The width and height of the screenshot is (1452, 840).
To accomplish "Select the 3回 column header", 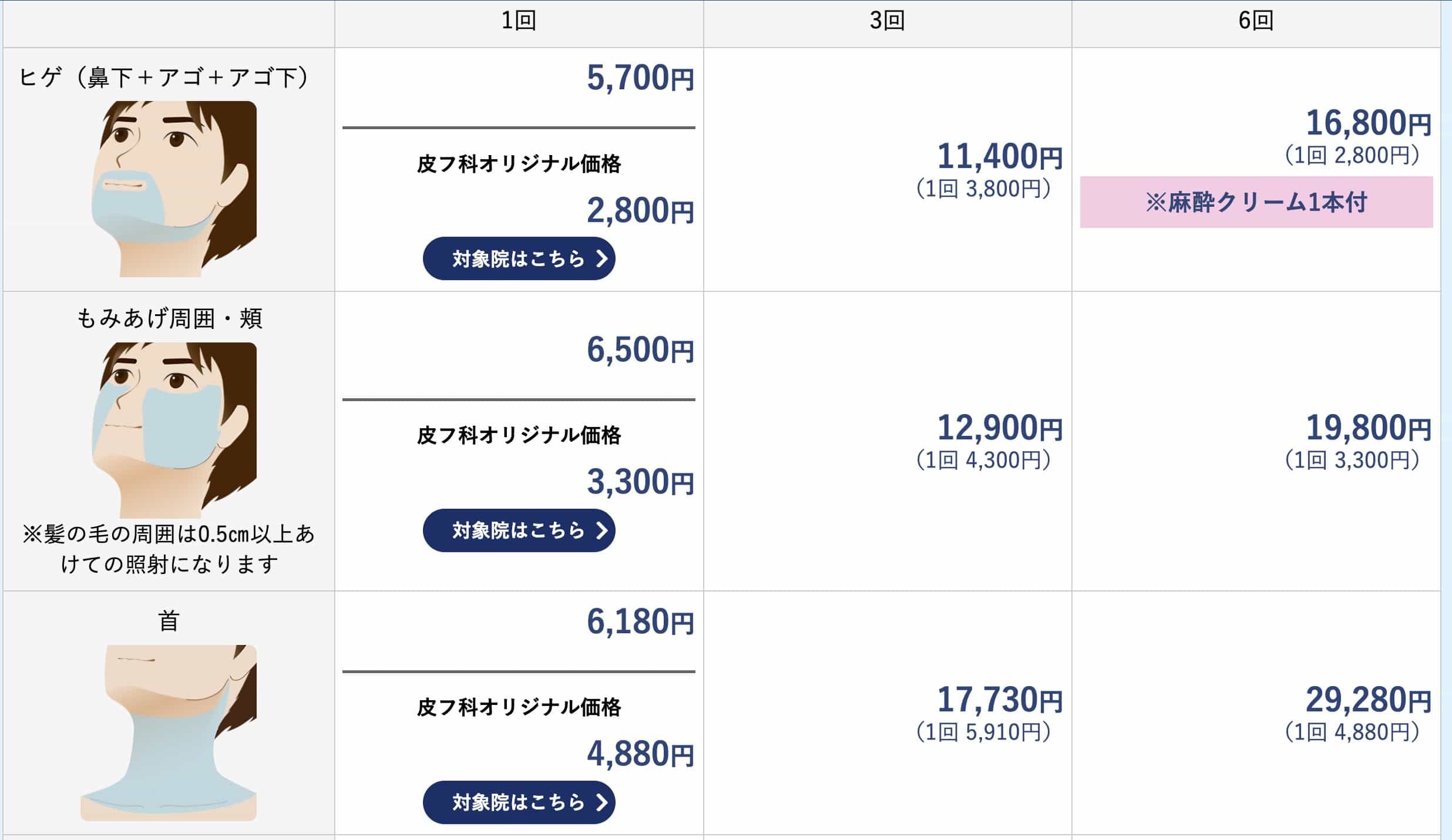I will pos(887,21).
